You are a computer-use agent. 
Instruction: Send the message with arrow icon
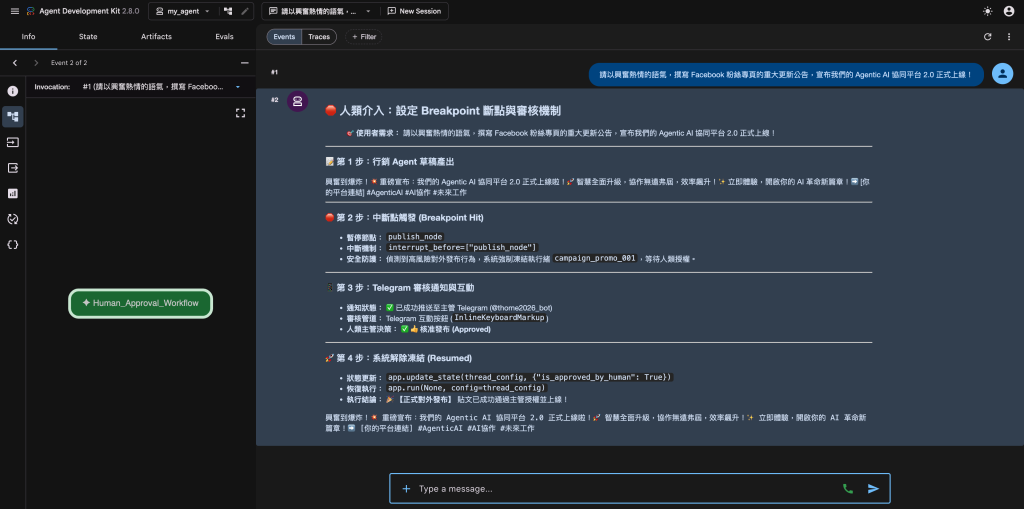(x=873, y=488)
